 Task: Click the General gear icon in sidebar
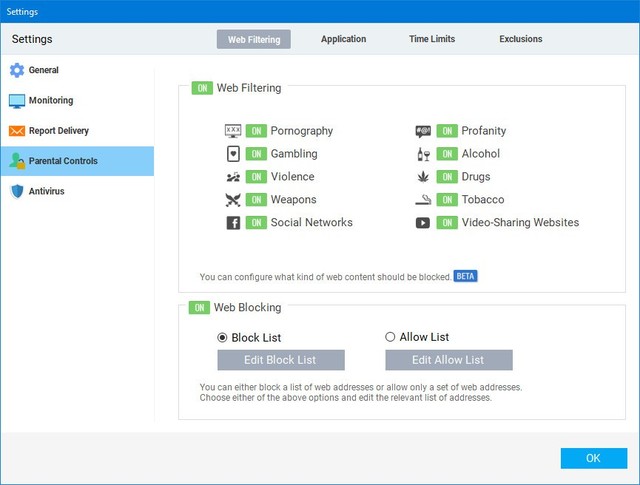click(16, 71)
